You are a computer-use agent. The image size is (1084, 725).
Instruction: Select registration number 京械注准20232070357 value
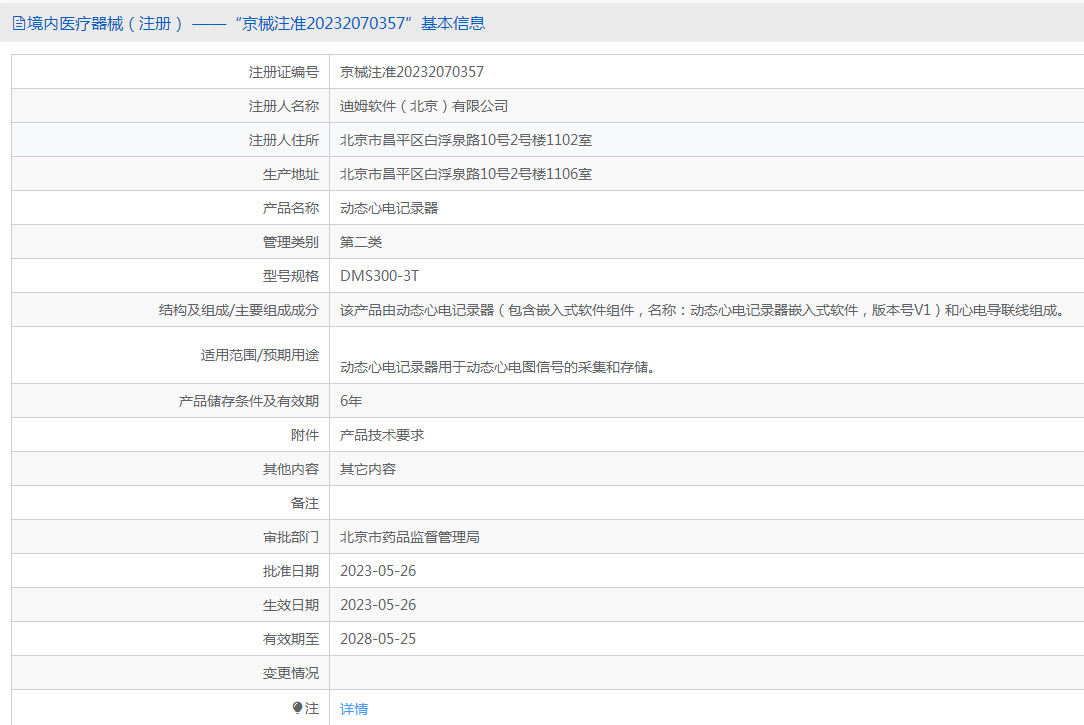[x=411, y=72]
